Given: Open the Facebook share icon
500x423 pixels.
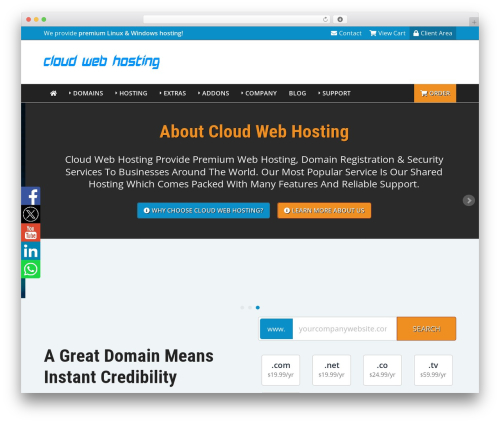Looking at the screenshot, I should [31, 196].
